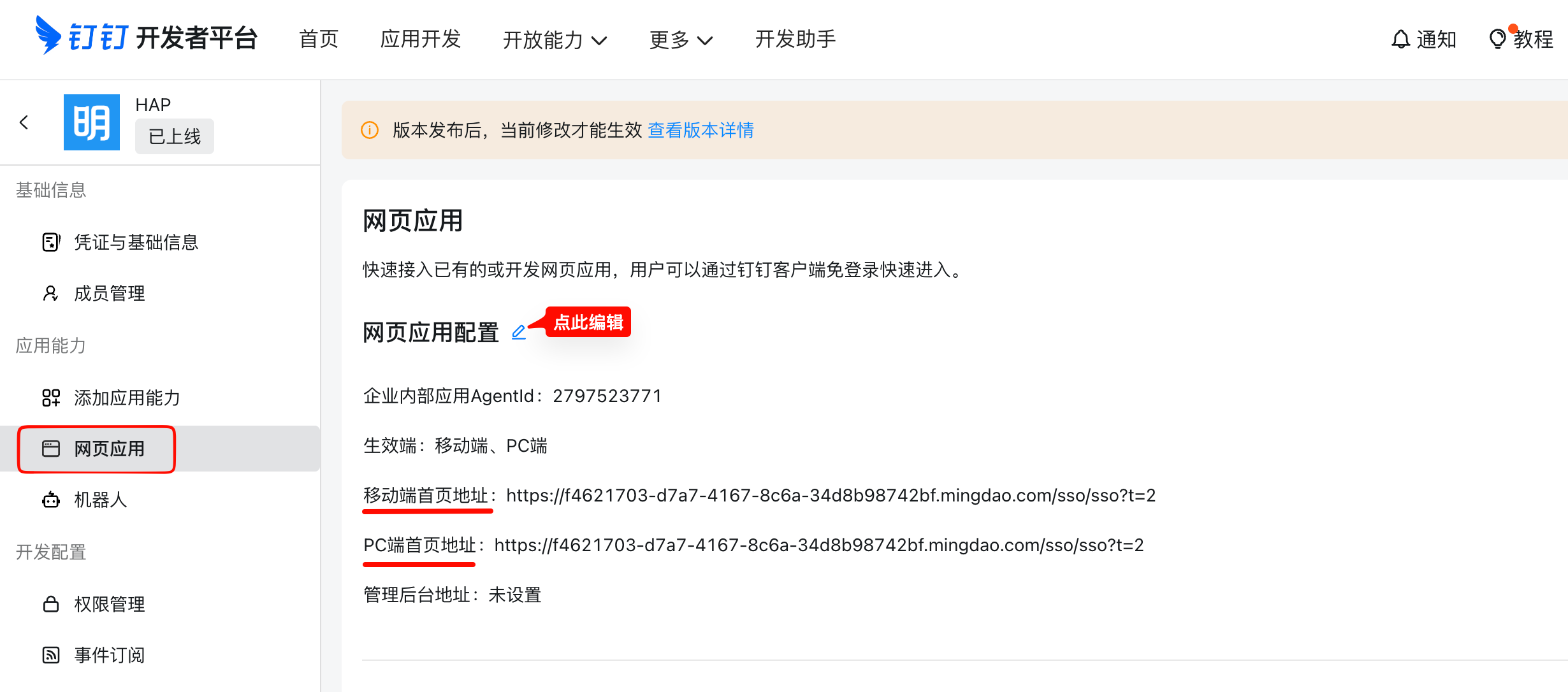
Task: Expand the 更多 dropdown menu
Action: tap(680, 40)
